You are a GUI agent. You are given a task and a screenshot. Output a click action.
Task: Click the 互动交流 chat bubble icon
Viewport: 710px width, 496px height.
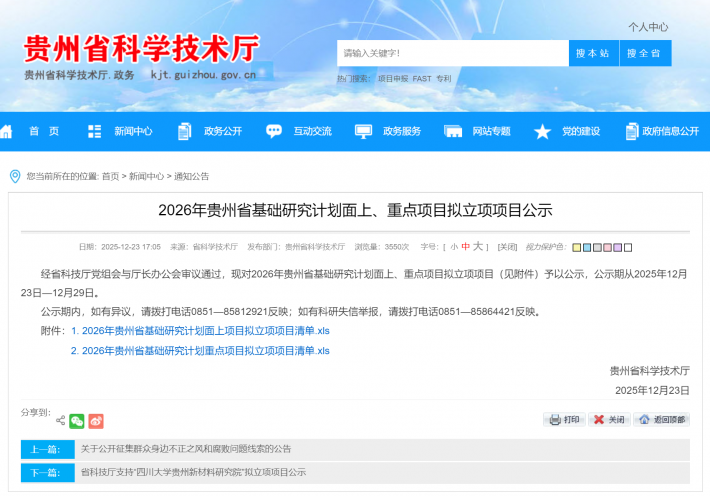(274, 131)
